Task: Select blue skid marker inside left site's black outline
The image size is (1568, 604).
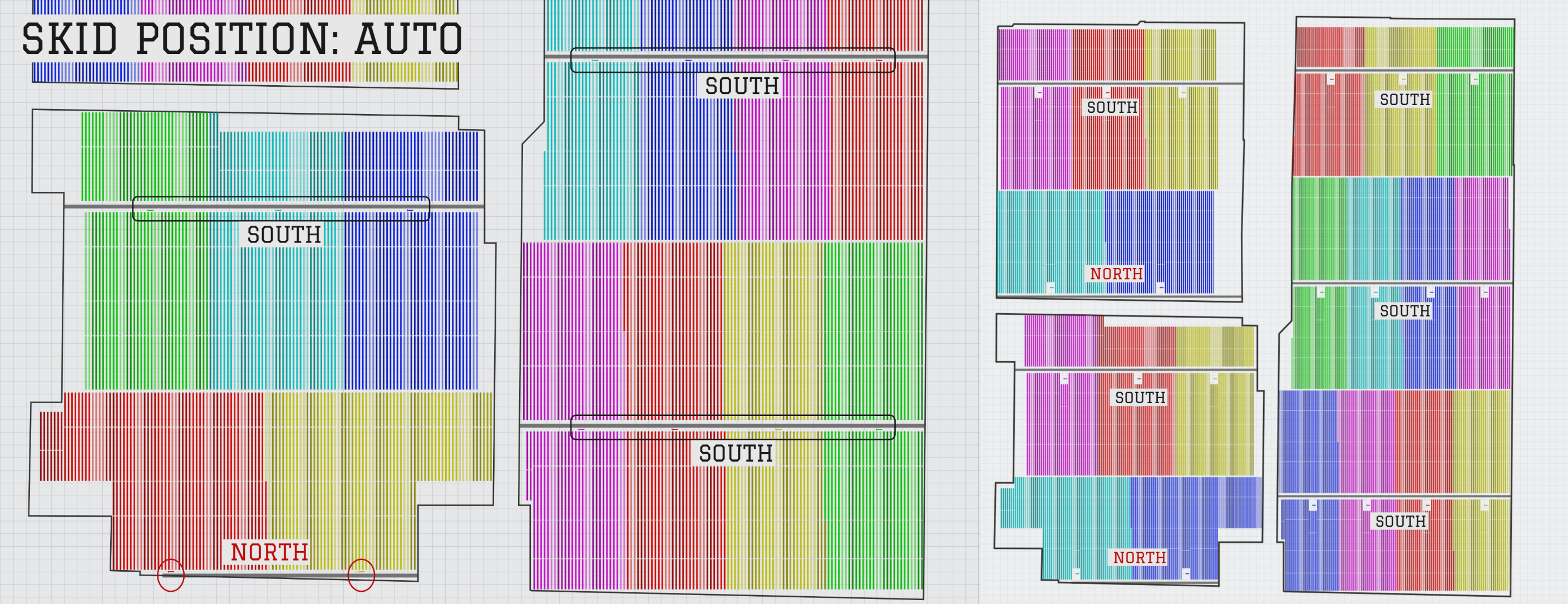Action: point(410,210)
